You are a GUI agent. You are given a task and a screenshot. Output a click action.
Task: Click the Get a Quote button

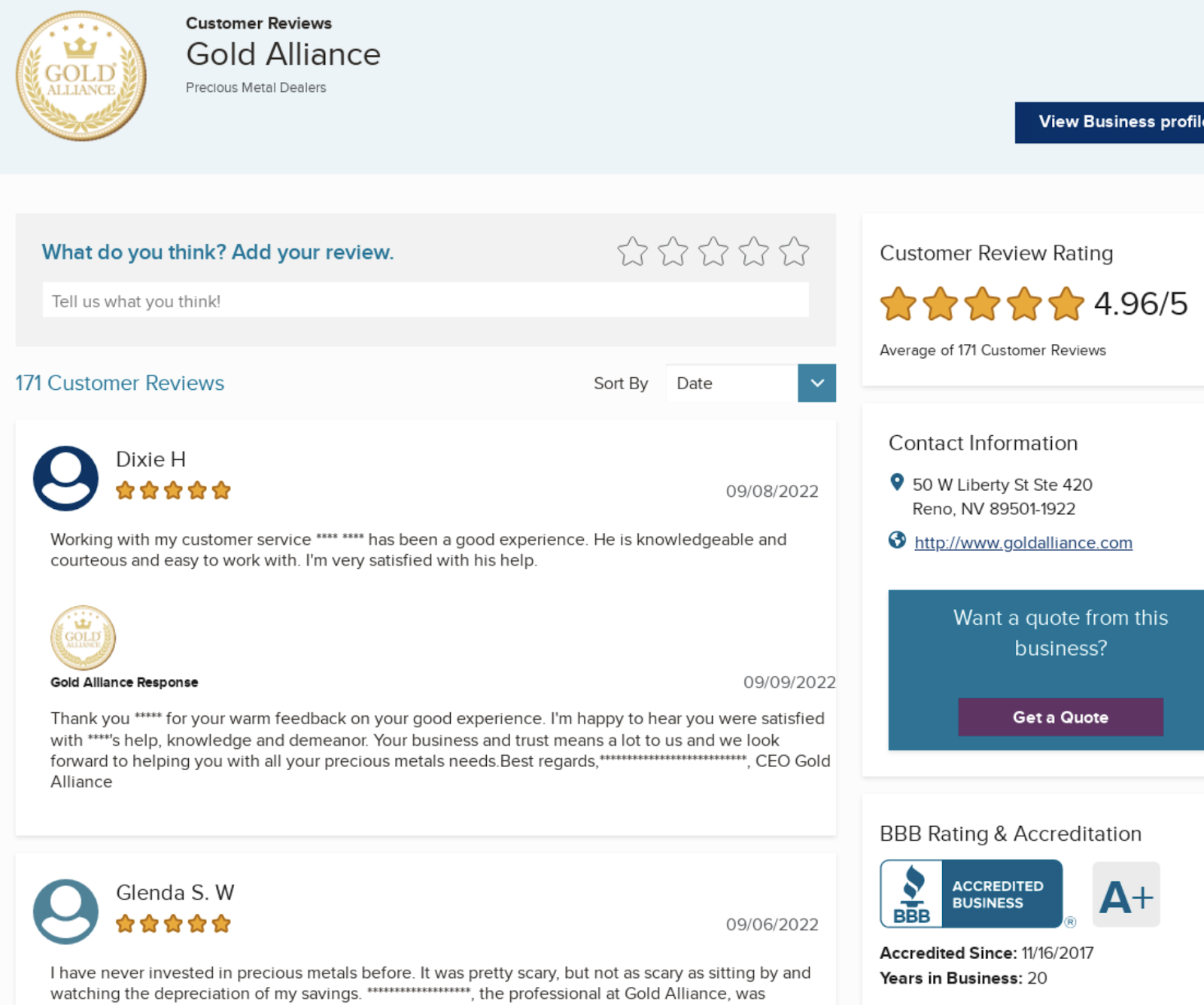[1060, 717]
